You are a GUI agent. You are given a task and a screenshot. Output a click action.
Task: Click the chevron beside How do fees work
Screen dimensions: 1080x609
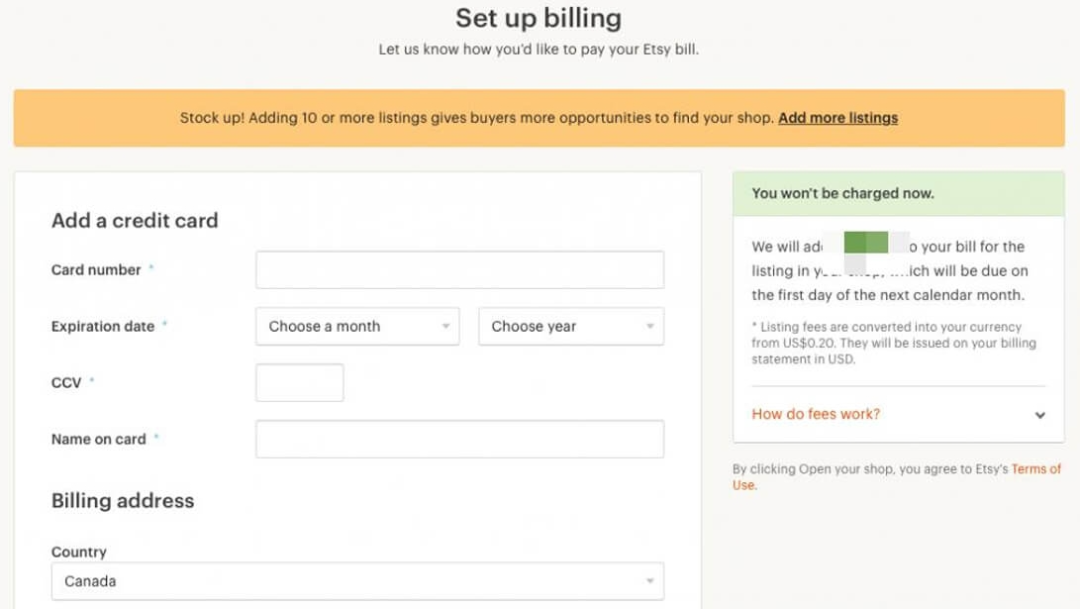click(x=1040, y=415)
